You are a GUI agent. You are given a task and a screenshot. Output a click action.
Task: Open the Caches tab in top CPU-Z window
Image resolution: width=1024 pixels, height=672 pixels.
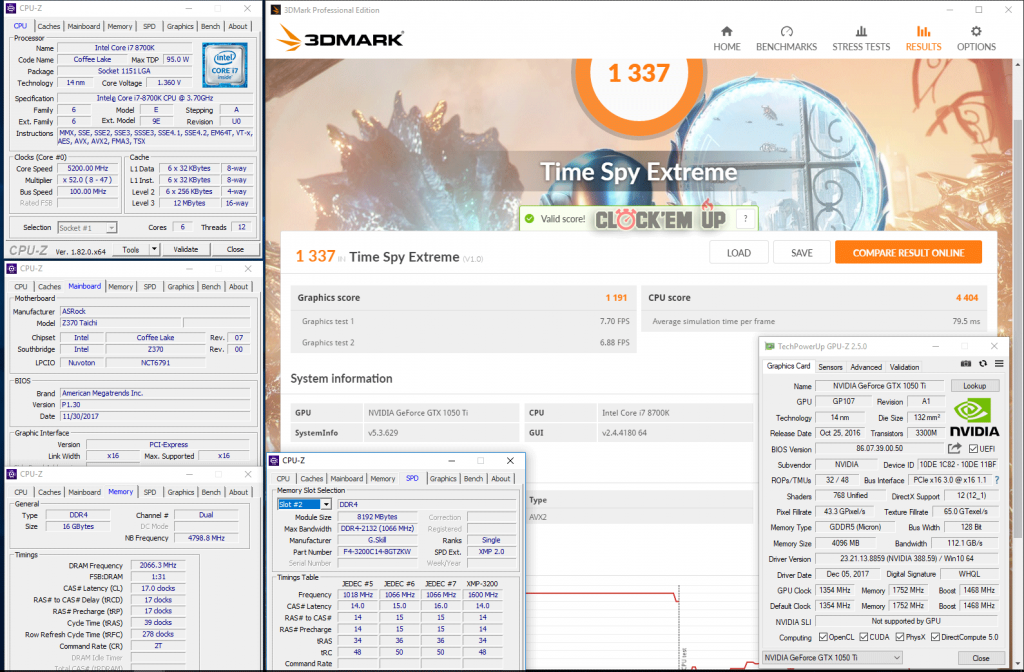[49, 27]
